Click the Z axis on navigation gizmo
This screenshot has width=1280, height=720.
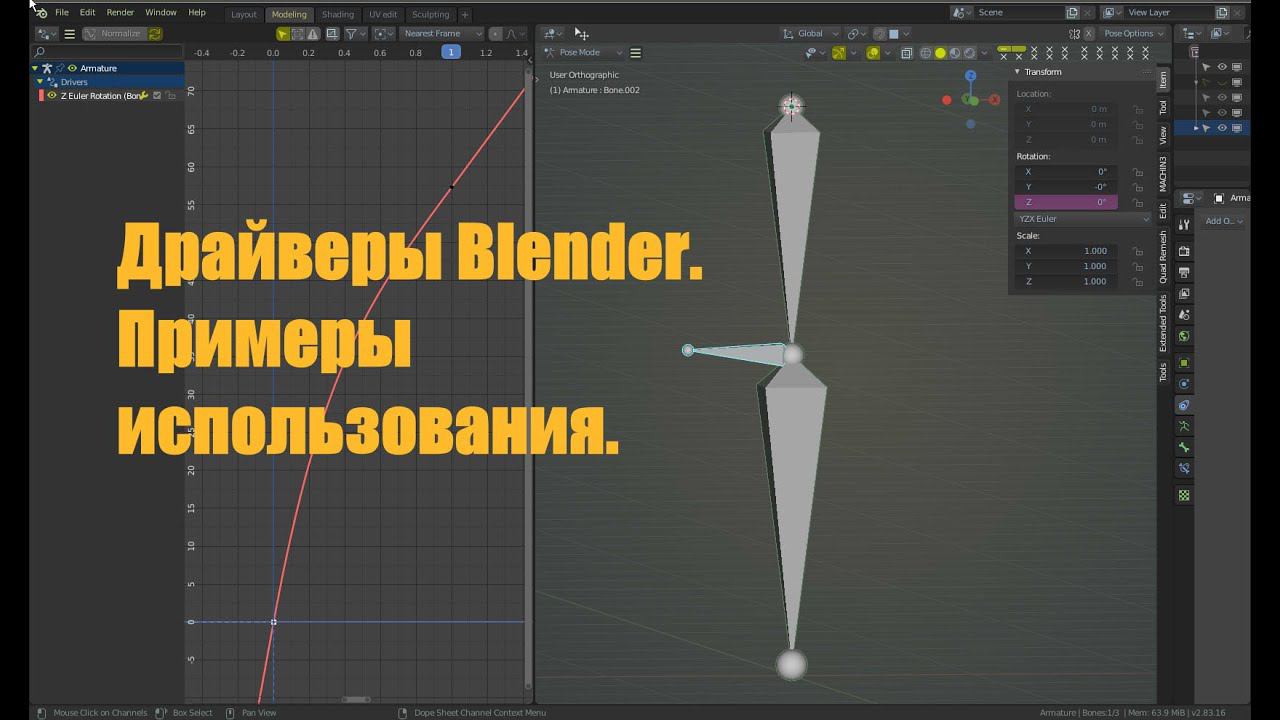point(970,76)
